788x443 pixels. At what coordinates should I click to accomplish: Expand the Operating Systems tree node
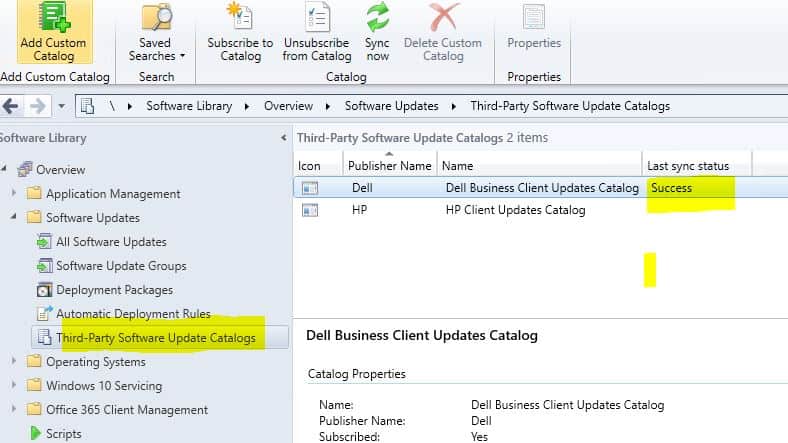tap(14, 361)
